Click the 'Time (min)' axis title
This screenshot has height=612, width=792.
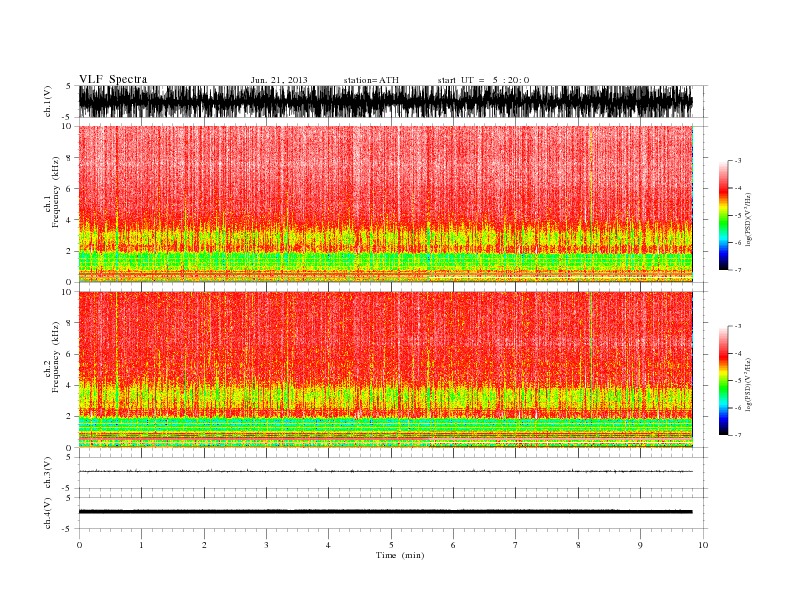(400, 555)
